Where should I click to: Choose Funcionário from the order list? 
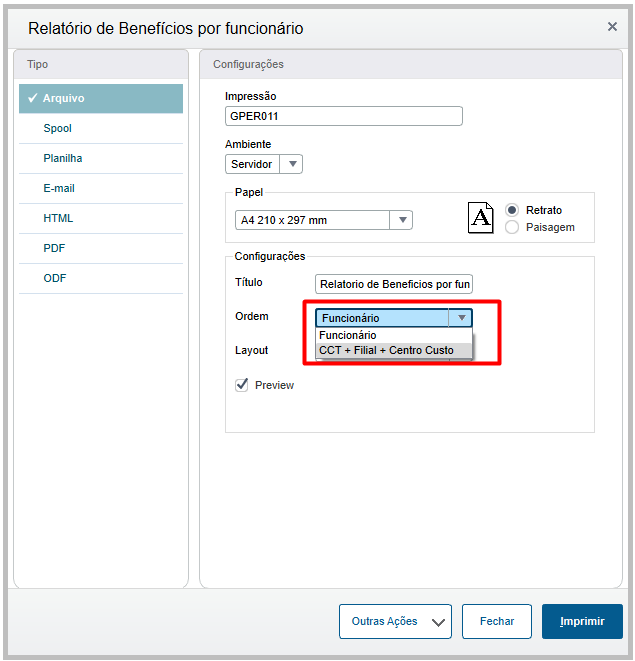tap(348, 335)
